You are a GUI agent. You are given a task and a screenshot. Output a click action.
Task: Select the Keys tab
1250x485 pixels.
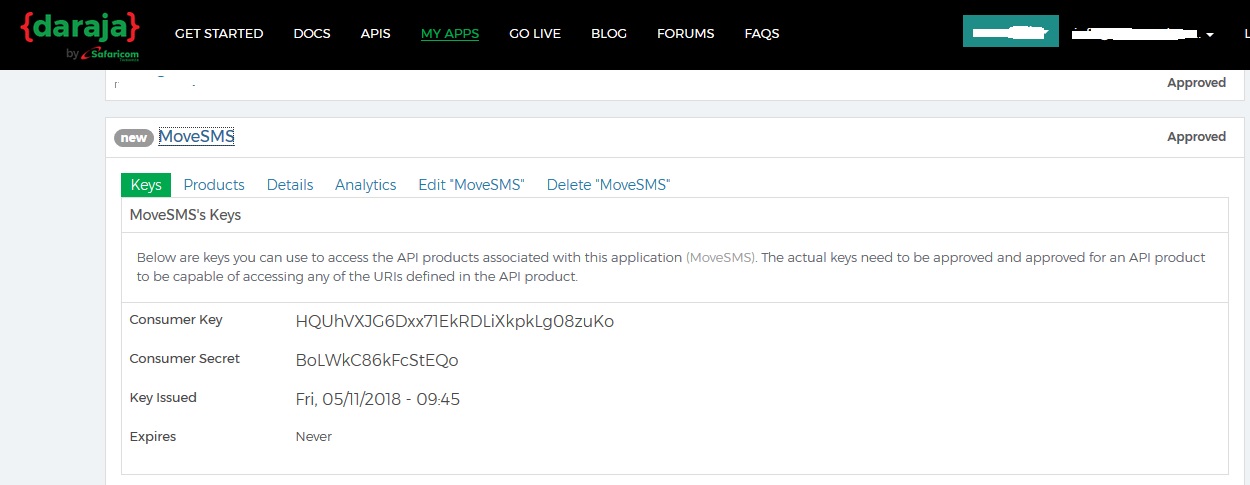click(146, 185)
